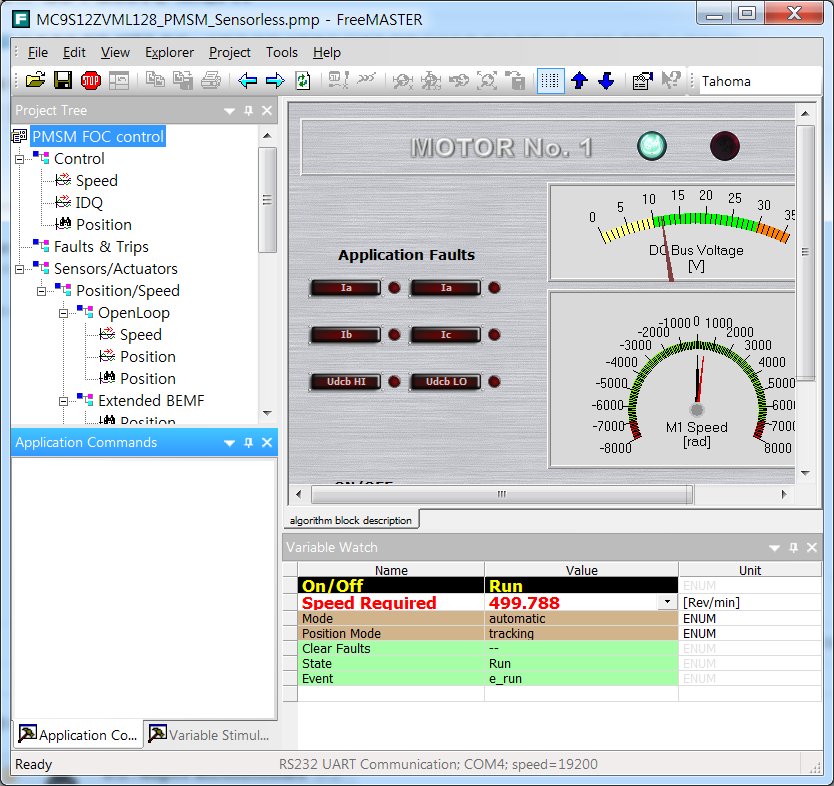
Task: Open the Speed Required value dropdown
Action: click(666, 602)
